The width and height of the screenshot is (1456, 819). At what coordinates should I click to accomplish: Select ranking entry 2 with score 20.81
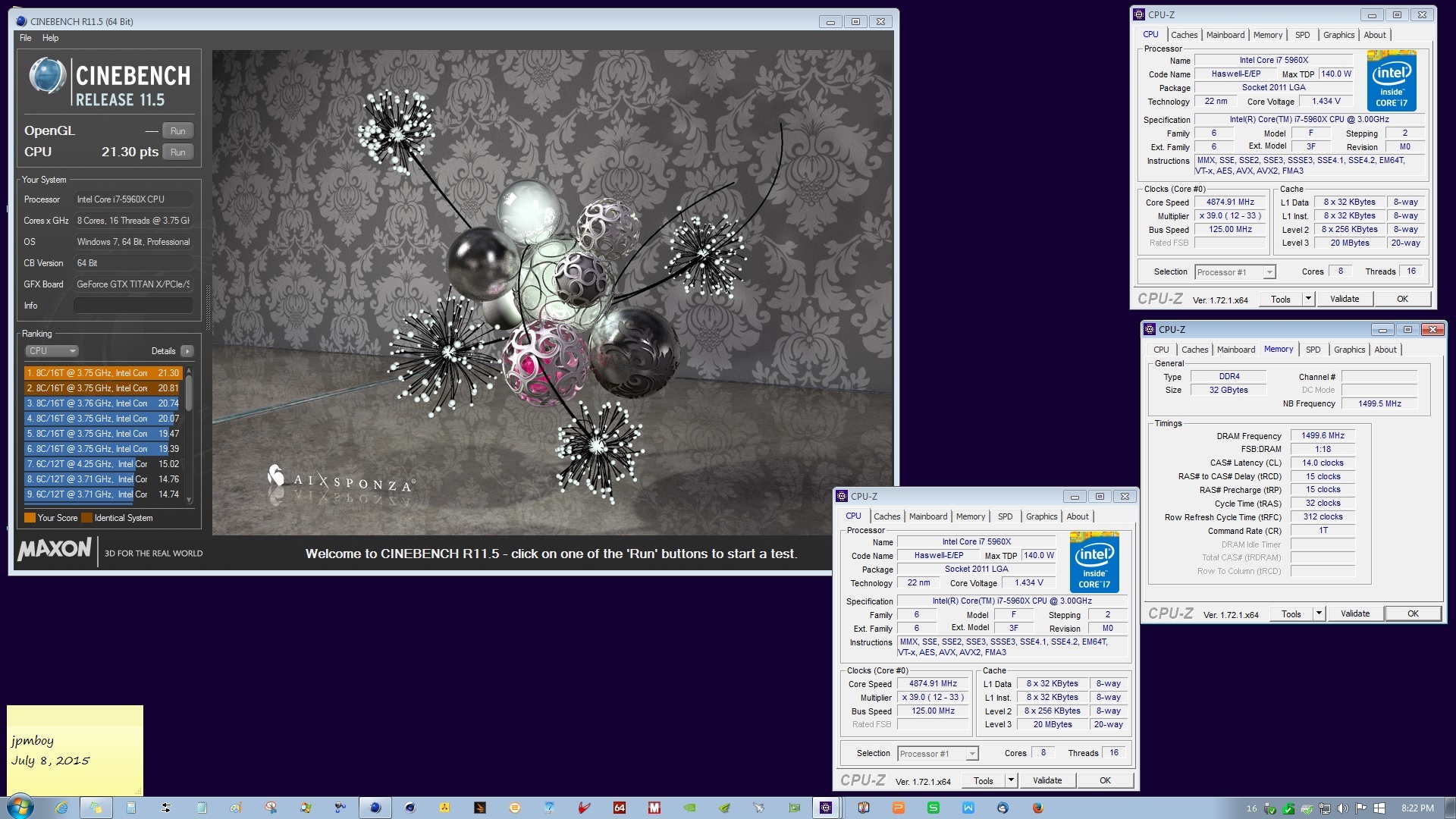click(103, 388)
